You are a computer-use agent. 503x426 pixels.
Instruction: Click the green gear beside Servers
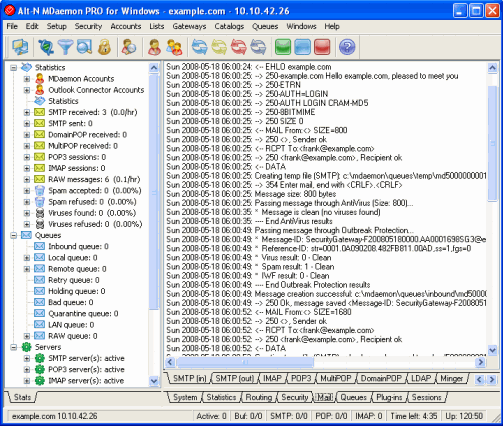point(26,347)
